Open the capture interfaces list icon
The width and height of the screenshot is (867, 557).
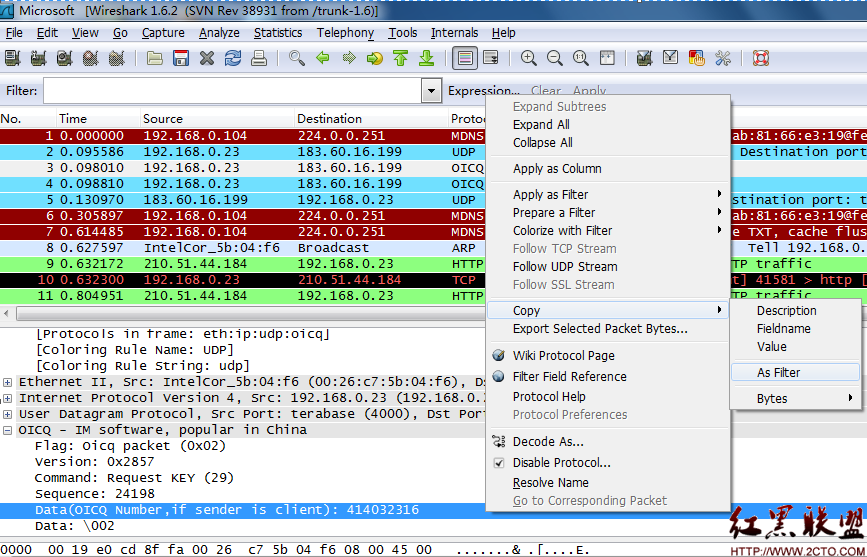(x=12, y=58)
